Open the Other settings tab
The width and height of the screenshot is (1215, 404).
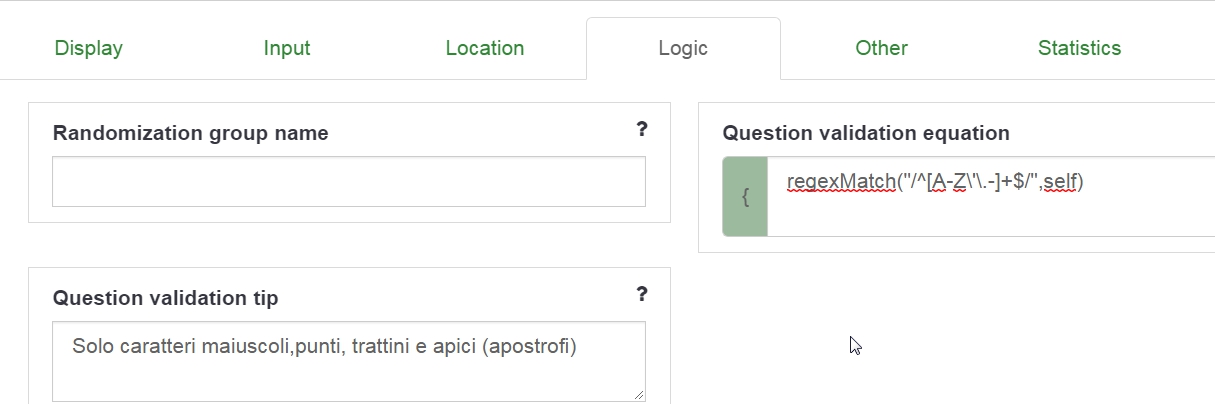pos(881,48)
